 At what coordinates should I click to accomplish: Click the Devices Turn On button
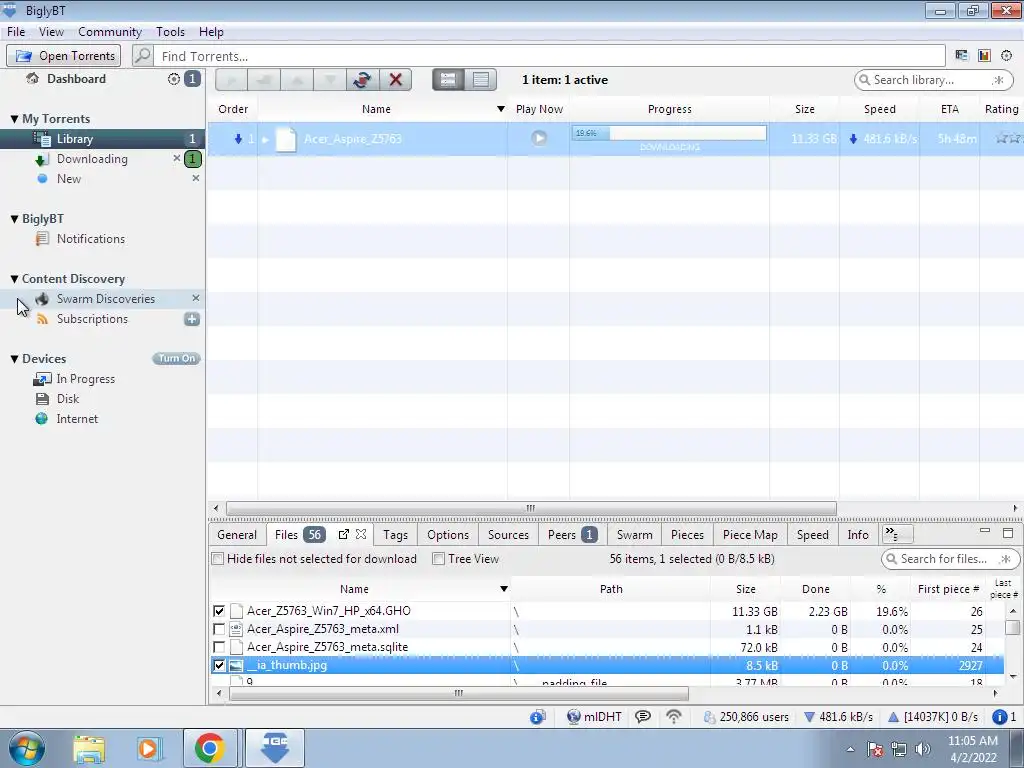point(176,359)
